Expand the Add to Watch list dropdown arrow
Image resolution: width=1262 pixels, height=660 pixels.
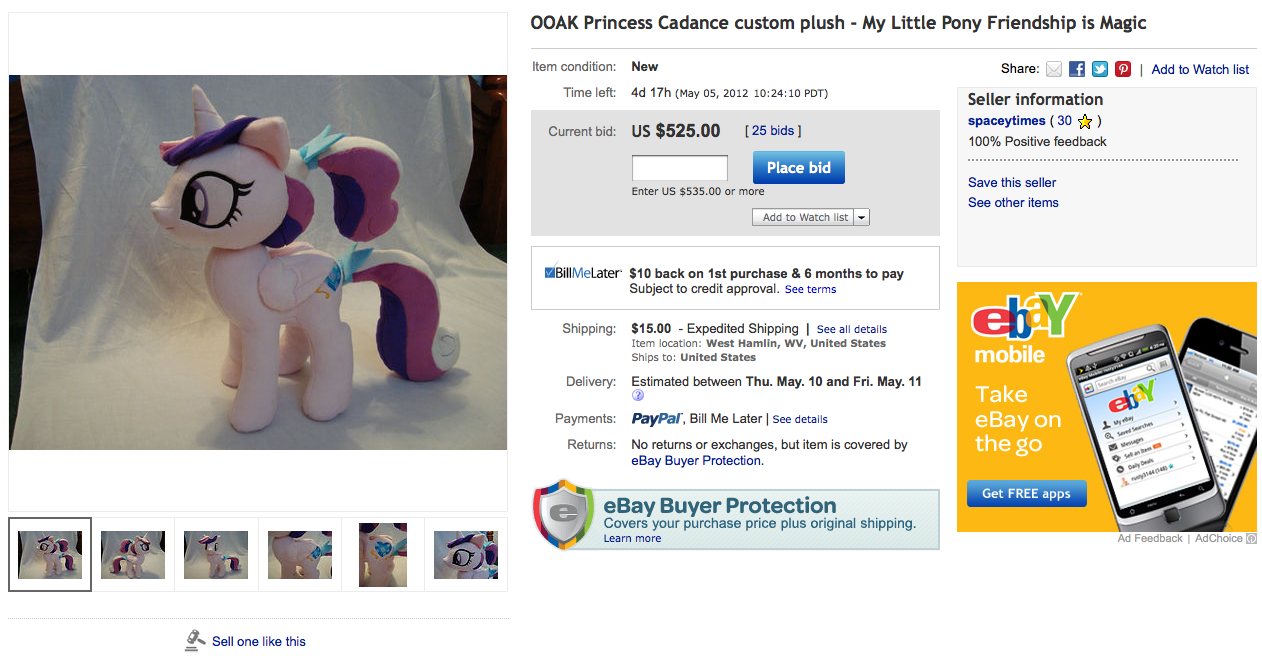[x=862, y=217]
